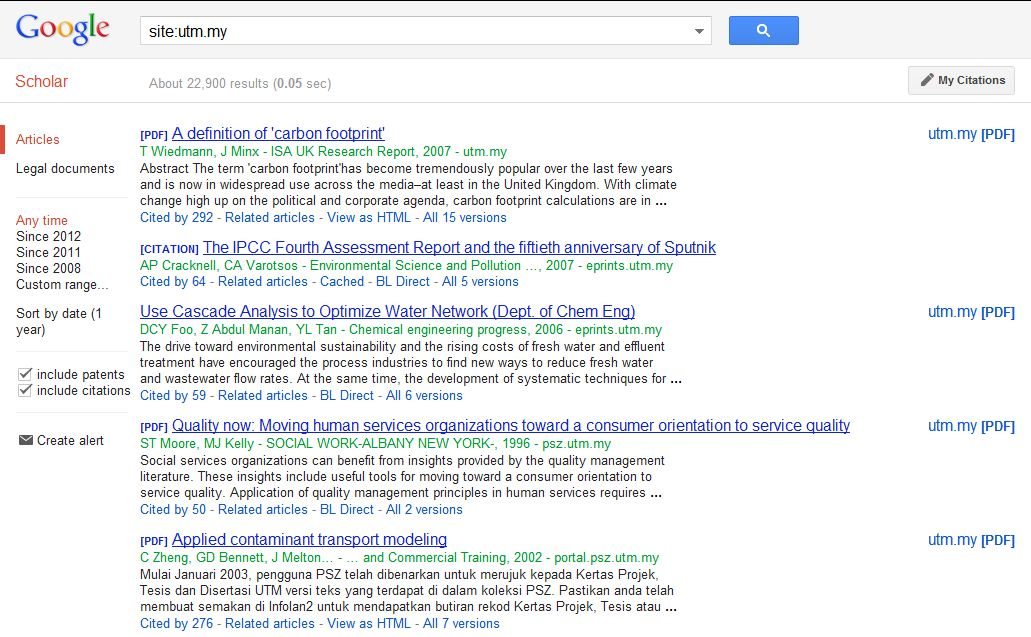Select the Legal documents filter

[65, 168]
